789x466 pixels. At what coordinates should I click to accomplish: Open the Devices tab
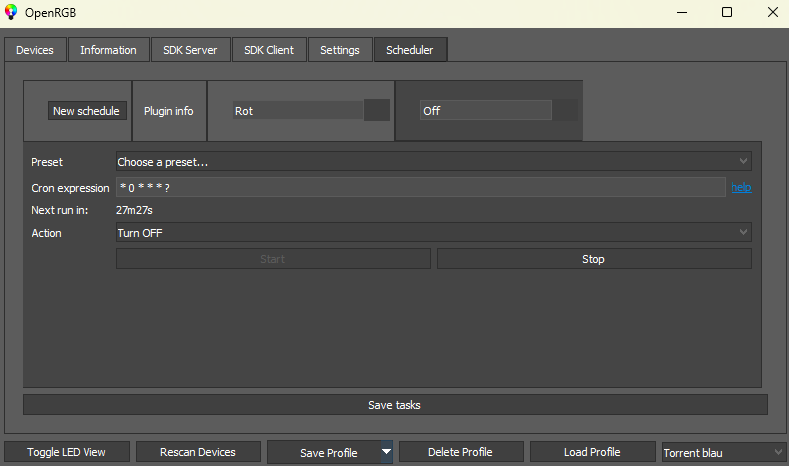[35, 50]
